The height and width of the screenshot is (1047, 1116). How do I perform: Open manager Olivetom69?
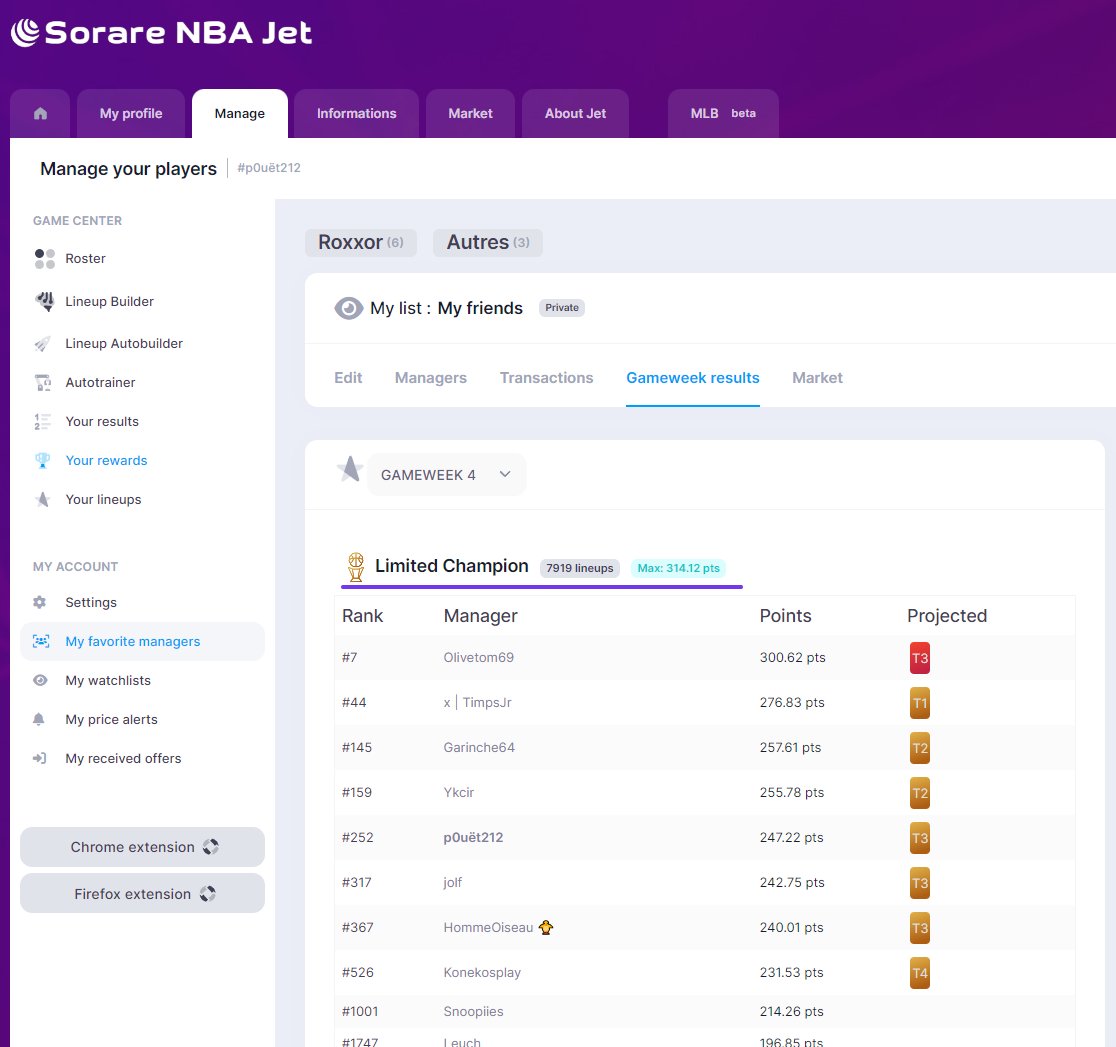click(478, 658)
